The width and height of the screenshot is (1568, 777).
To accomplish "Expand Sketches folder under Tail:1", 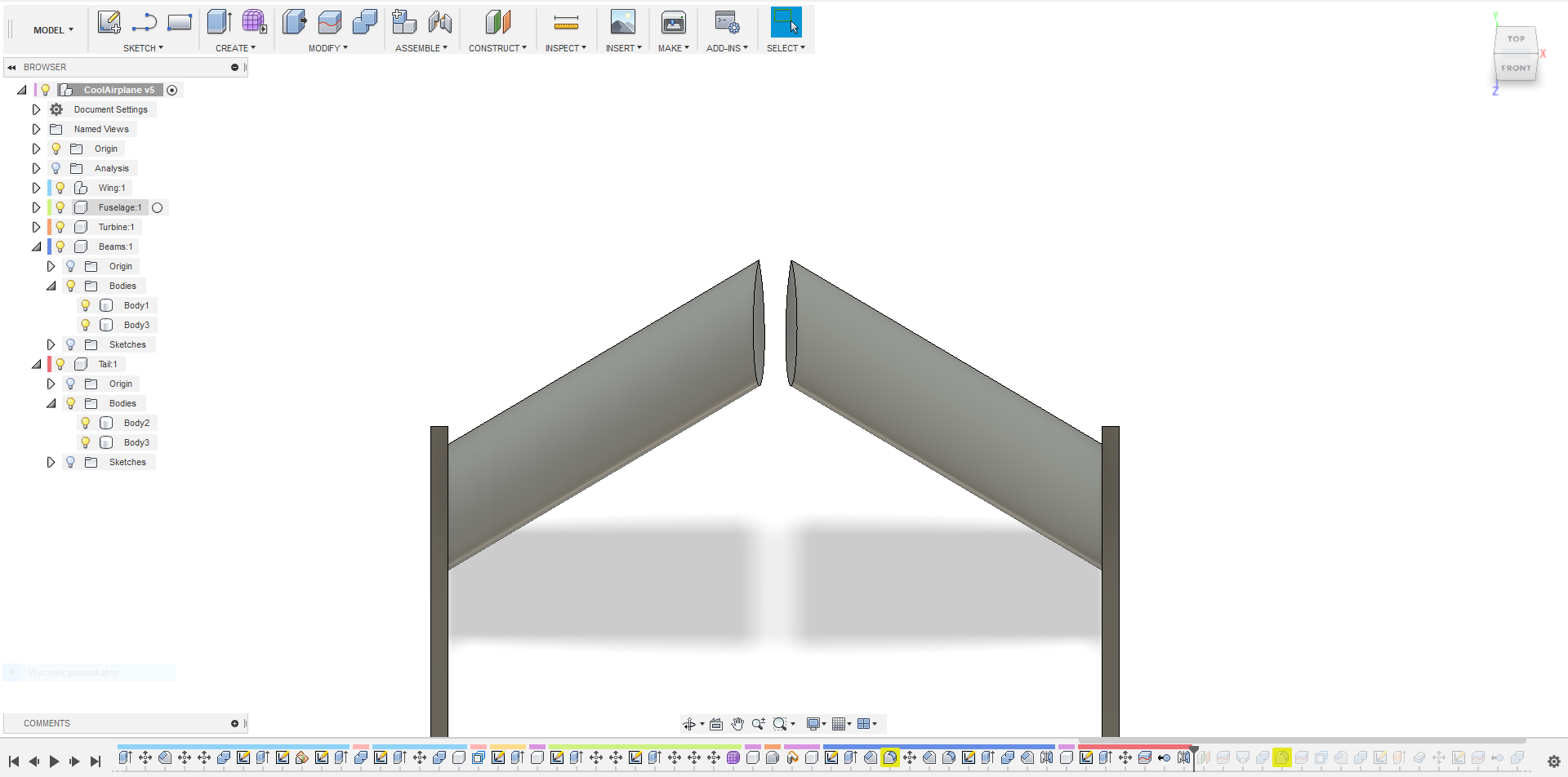I will 51,462.
